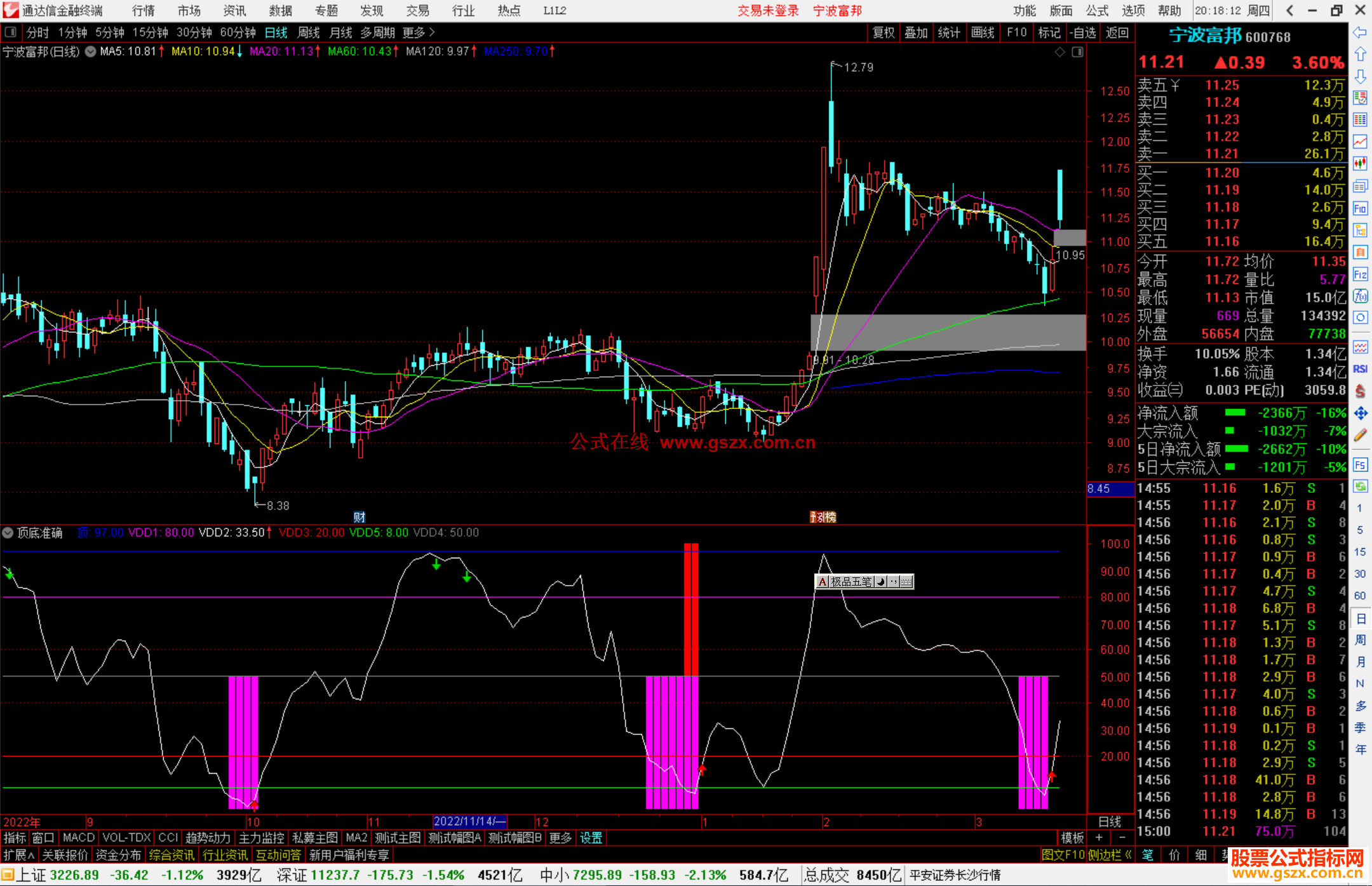Click the blue four-way move arrows icon
The height and width of the screenshot is (886, 1372).
1360,413
